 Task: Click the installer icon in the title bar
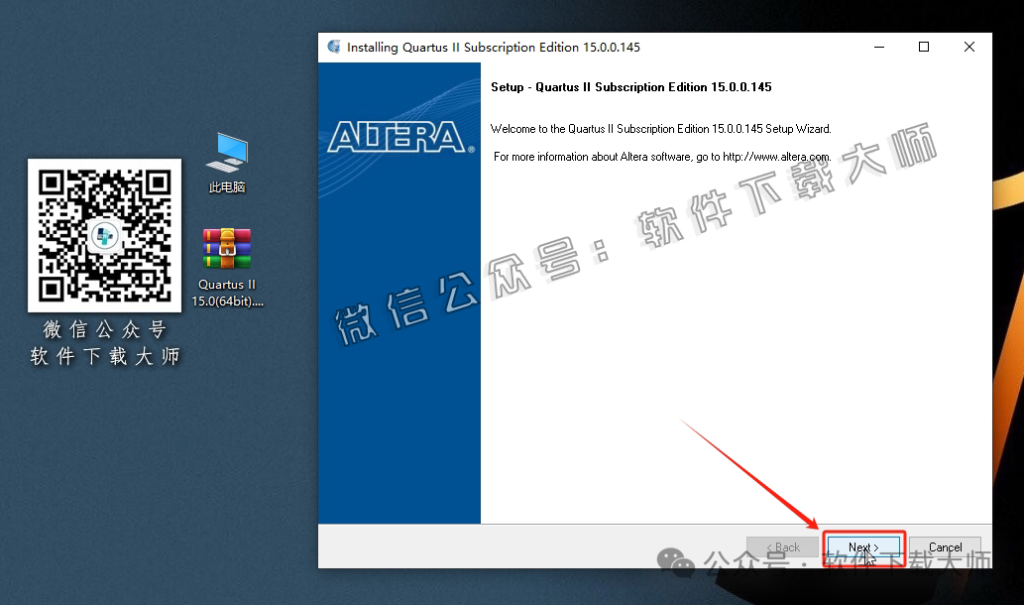pos(333,47)
